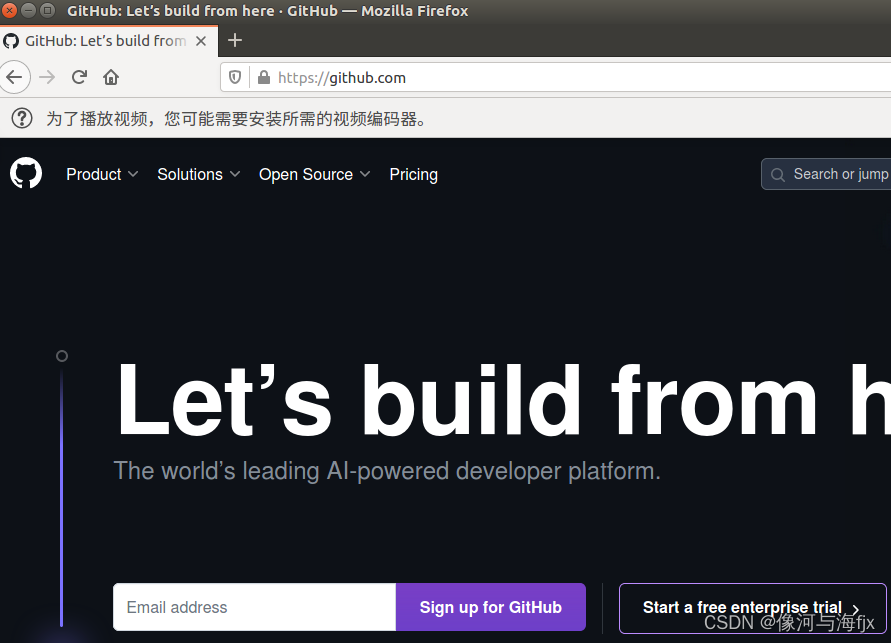Open a new tab with the plus icon
This screenshot has height=643, width=891.
235,40
